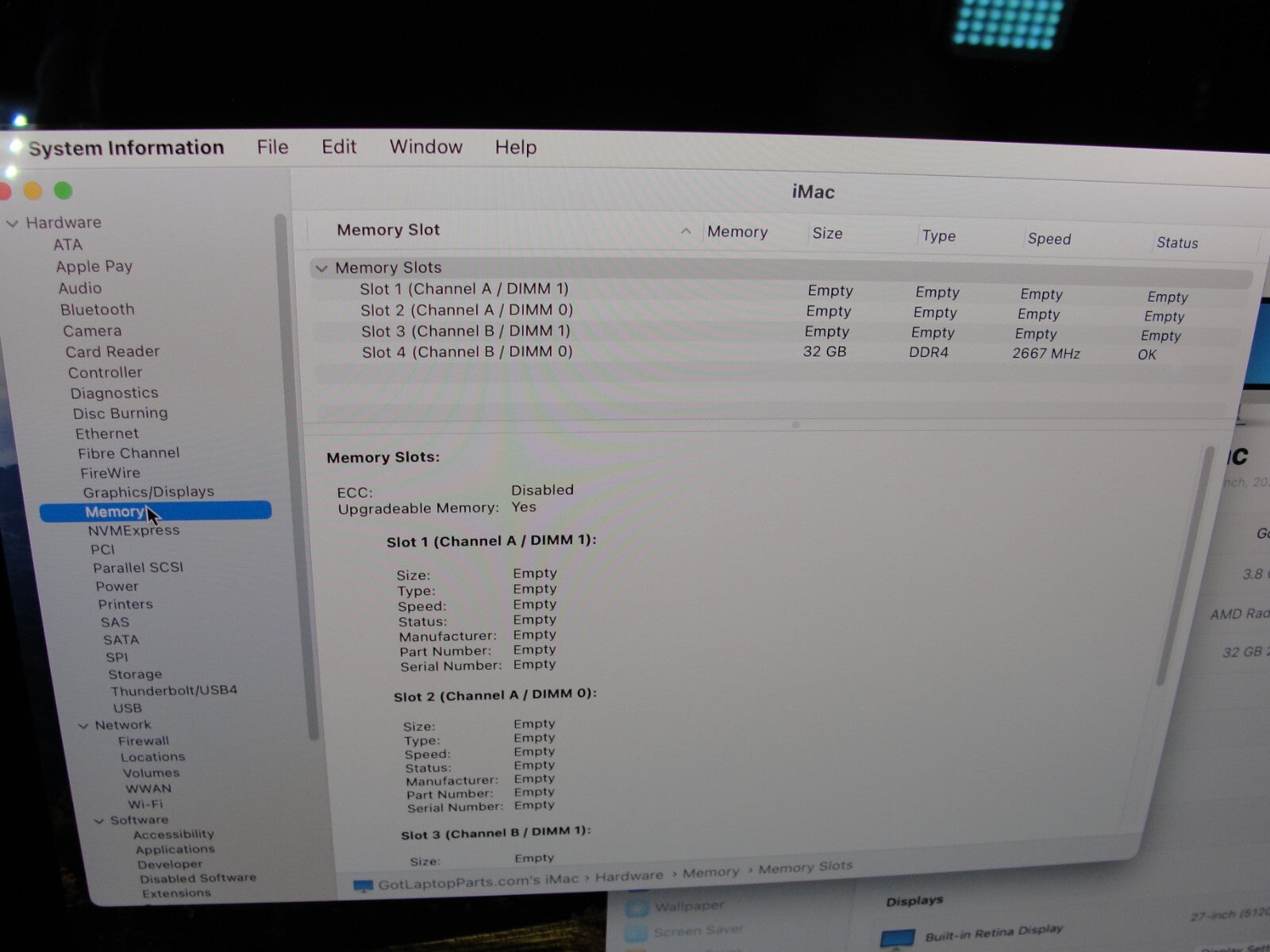1270x952 pixels.
Task: Select the Slot 4 (Channel B / DIMM 0) row
Action: [x=467, y=351]
